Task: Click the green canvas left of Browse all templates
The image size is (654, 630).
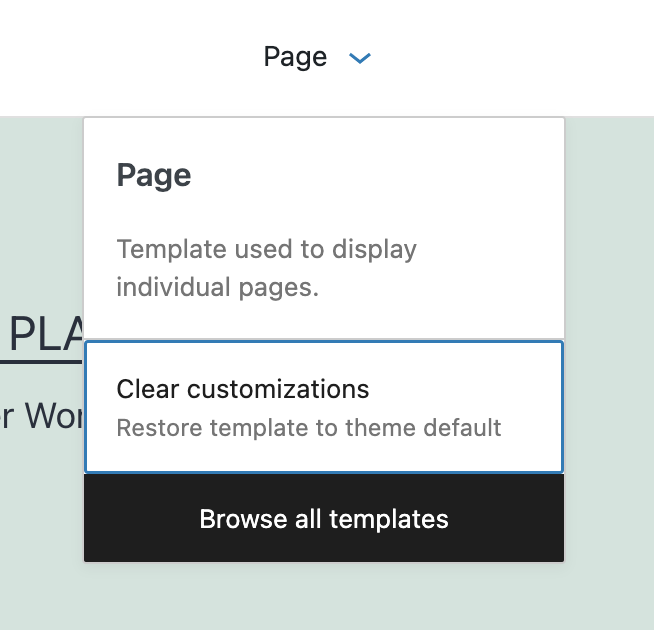Action: 40,519
